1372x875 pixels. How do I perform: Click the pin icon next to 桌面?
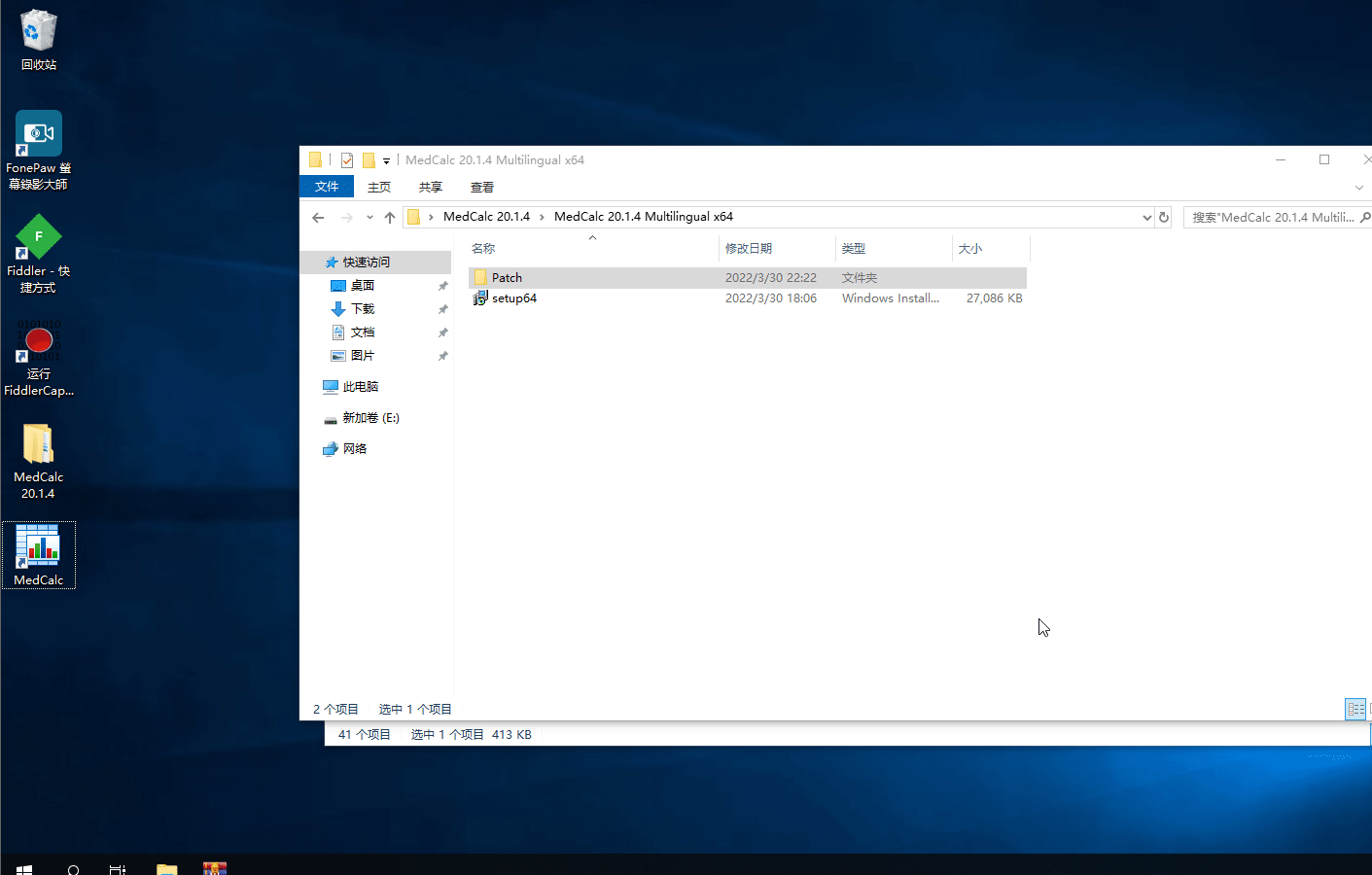[x=443, y=286]
